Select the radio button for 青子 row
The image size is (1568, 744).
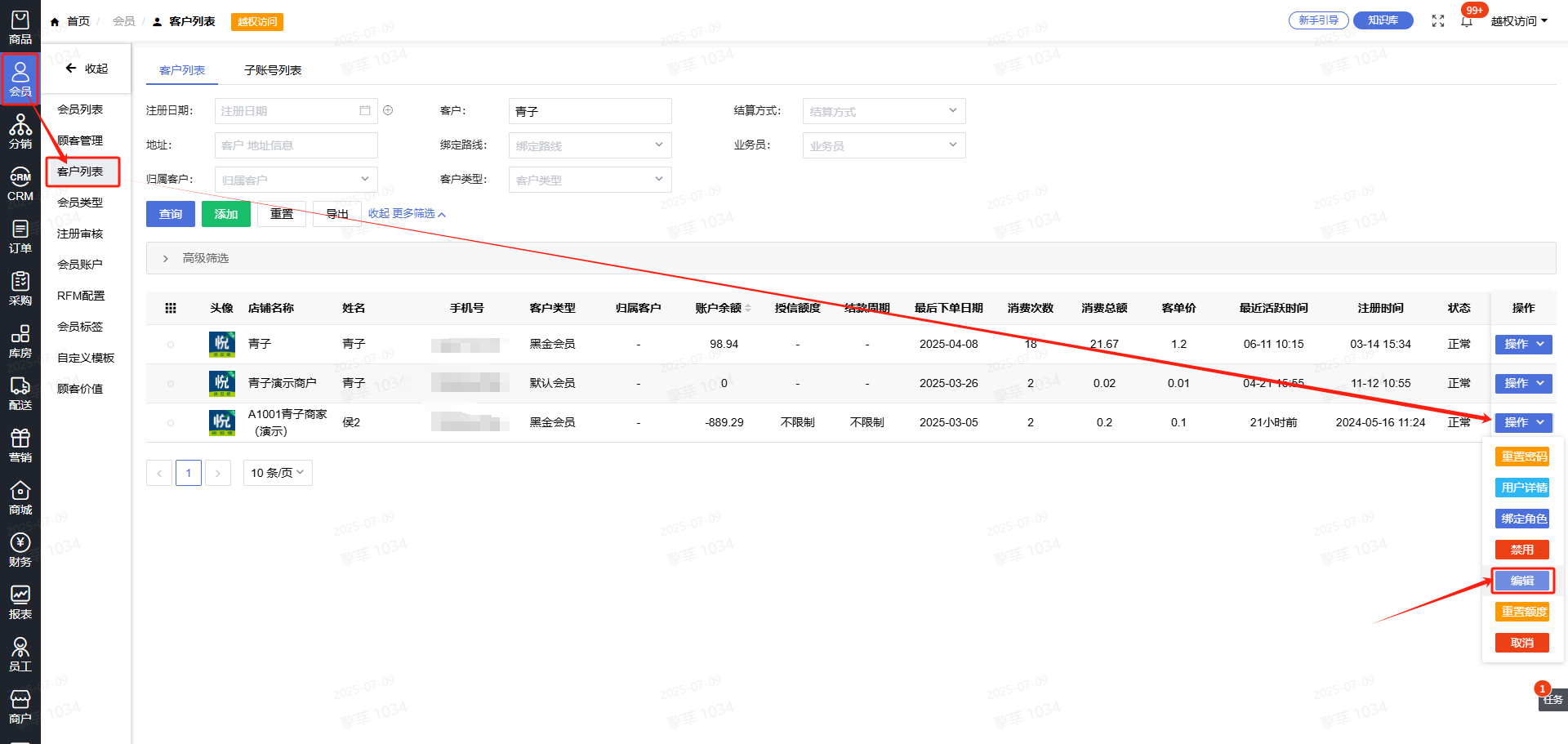171,345
